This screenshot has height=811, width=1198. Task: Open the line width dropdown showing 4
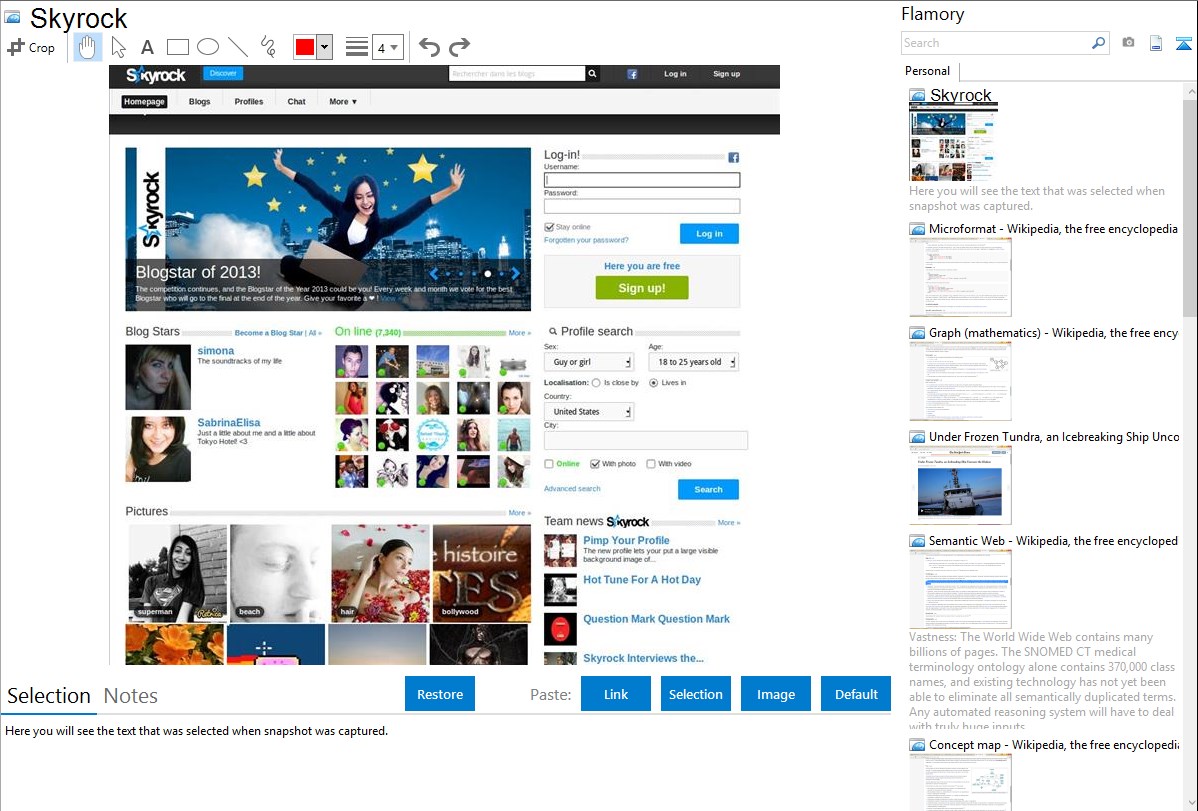click(x=388, y=47)
